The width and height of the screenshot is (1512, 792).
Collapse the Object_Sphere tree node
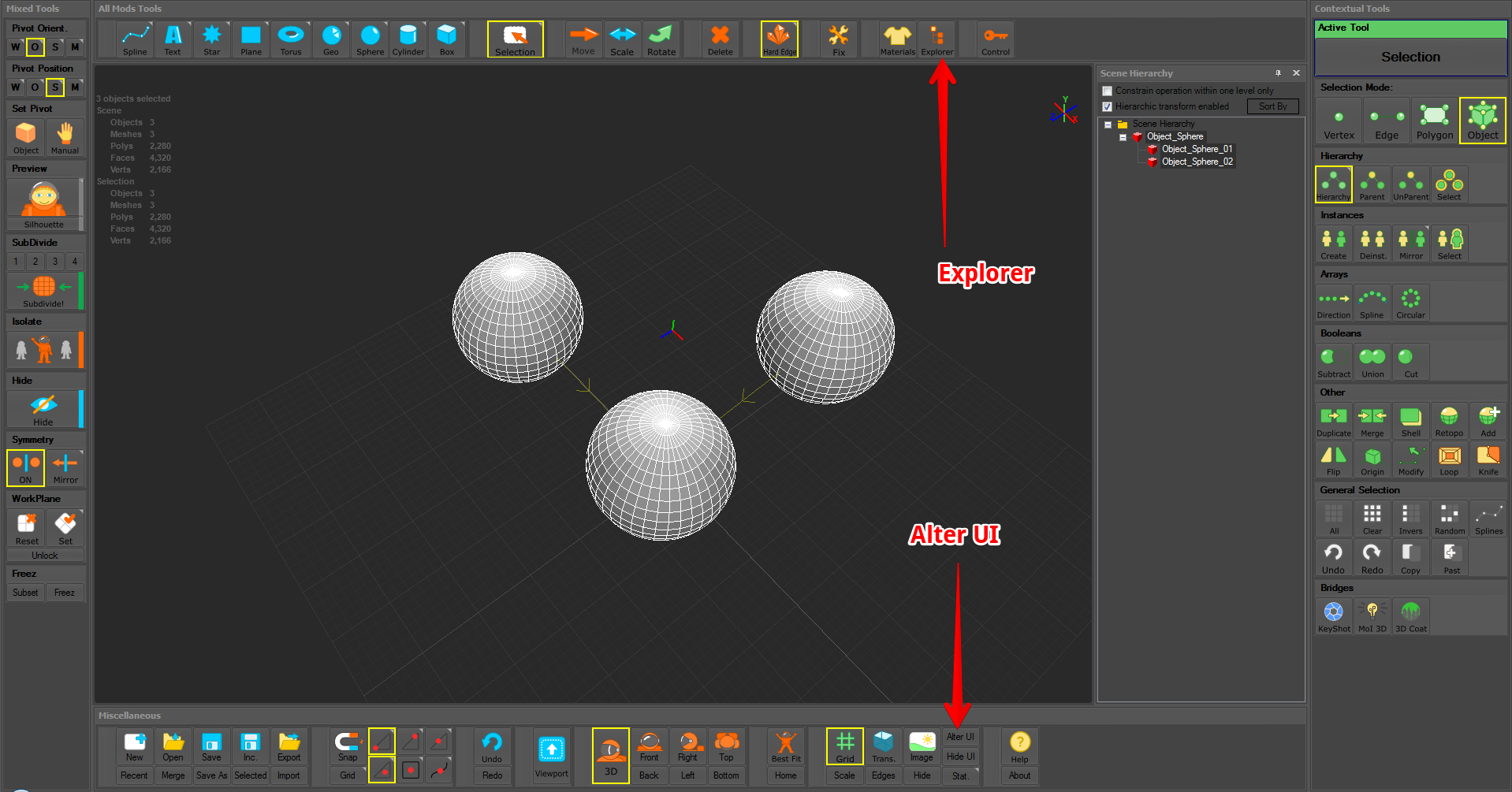pyautogui.click(x=1123, y=137)
